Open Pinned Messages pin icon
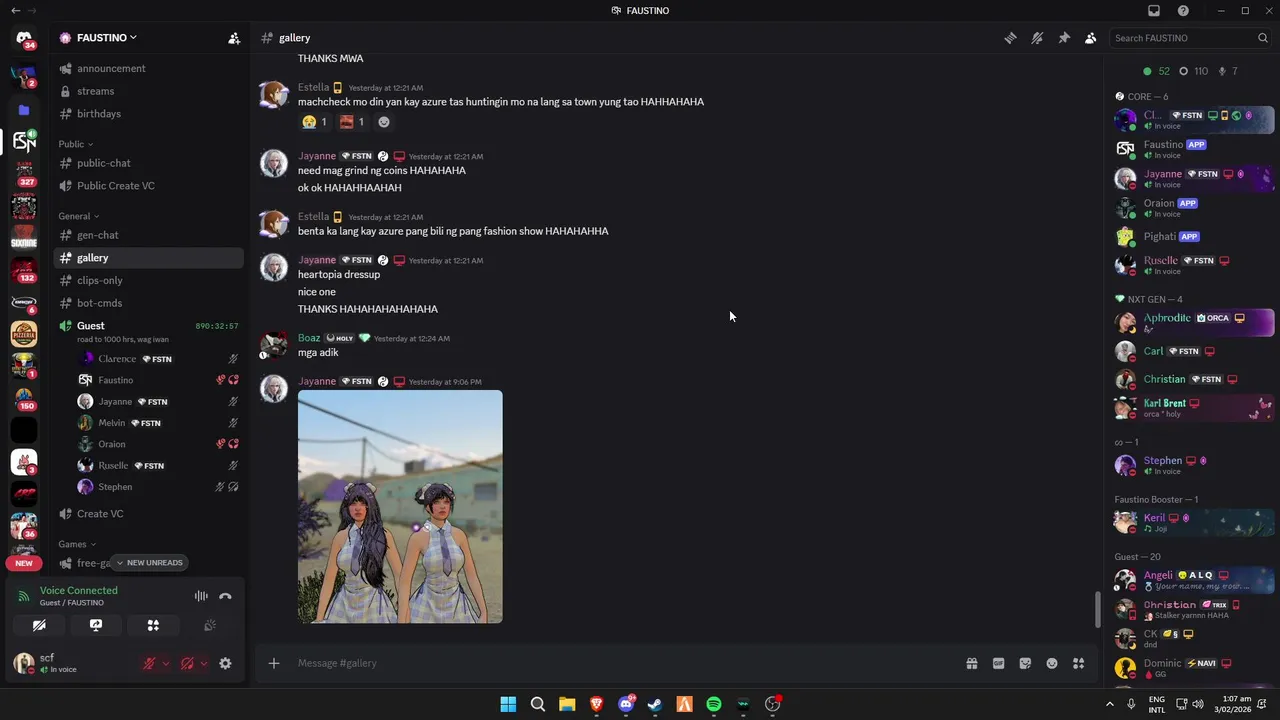The image size is (1280, 720). pyautogui.click(x=1064, y=38)
